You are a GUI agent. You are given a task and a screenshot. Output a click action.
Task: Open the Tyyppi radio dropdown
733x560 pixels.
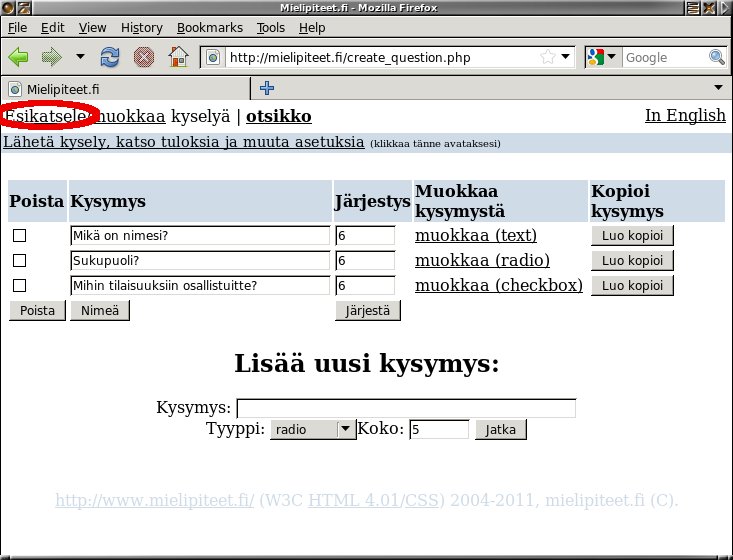point(313,429)
